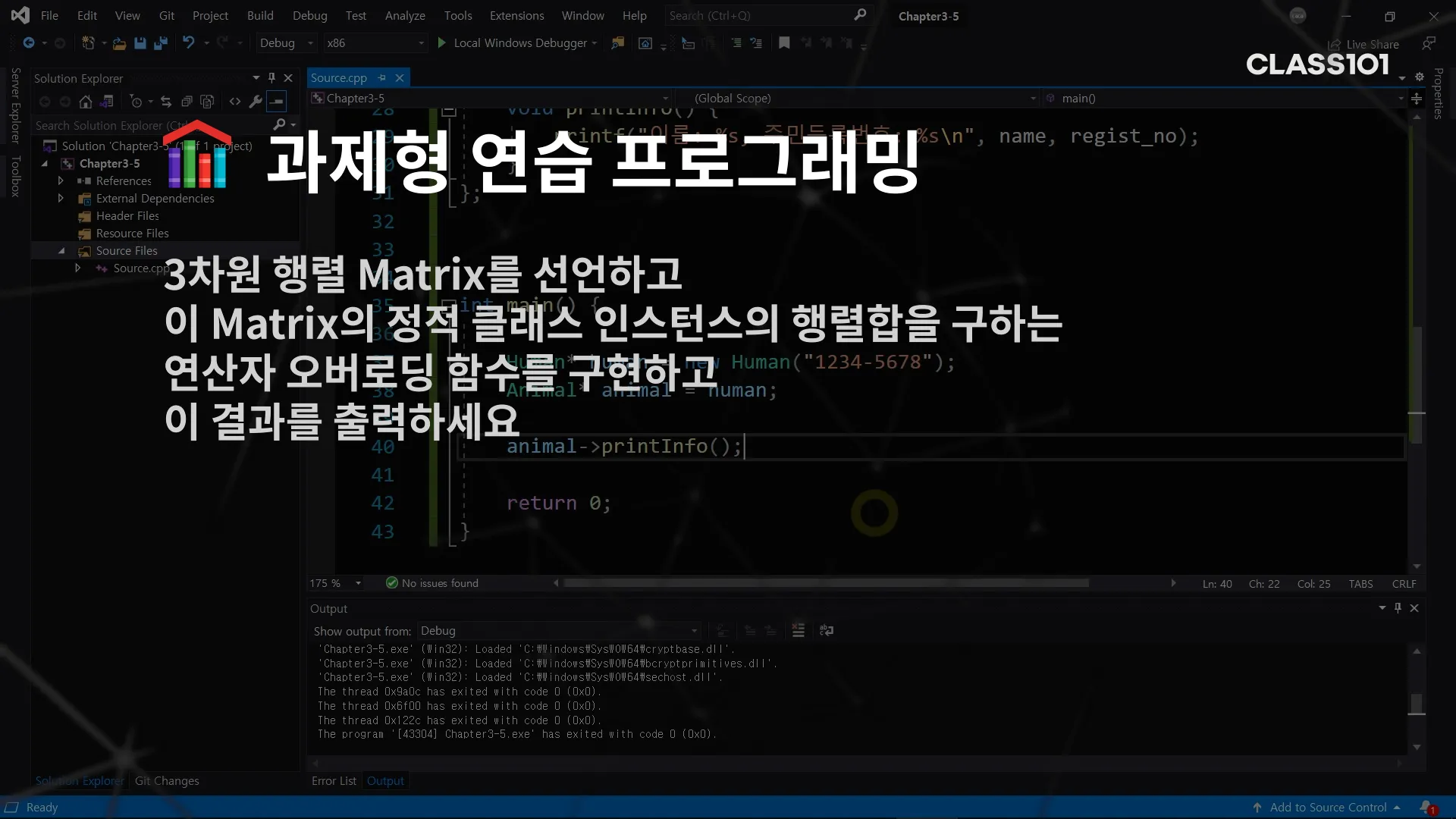Viewport: 1456px width, 819px height.
Task: Click Solution Explorer Home icon
Action: (x=86, y=102)
